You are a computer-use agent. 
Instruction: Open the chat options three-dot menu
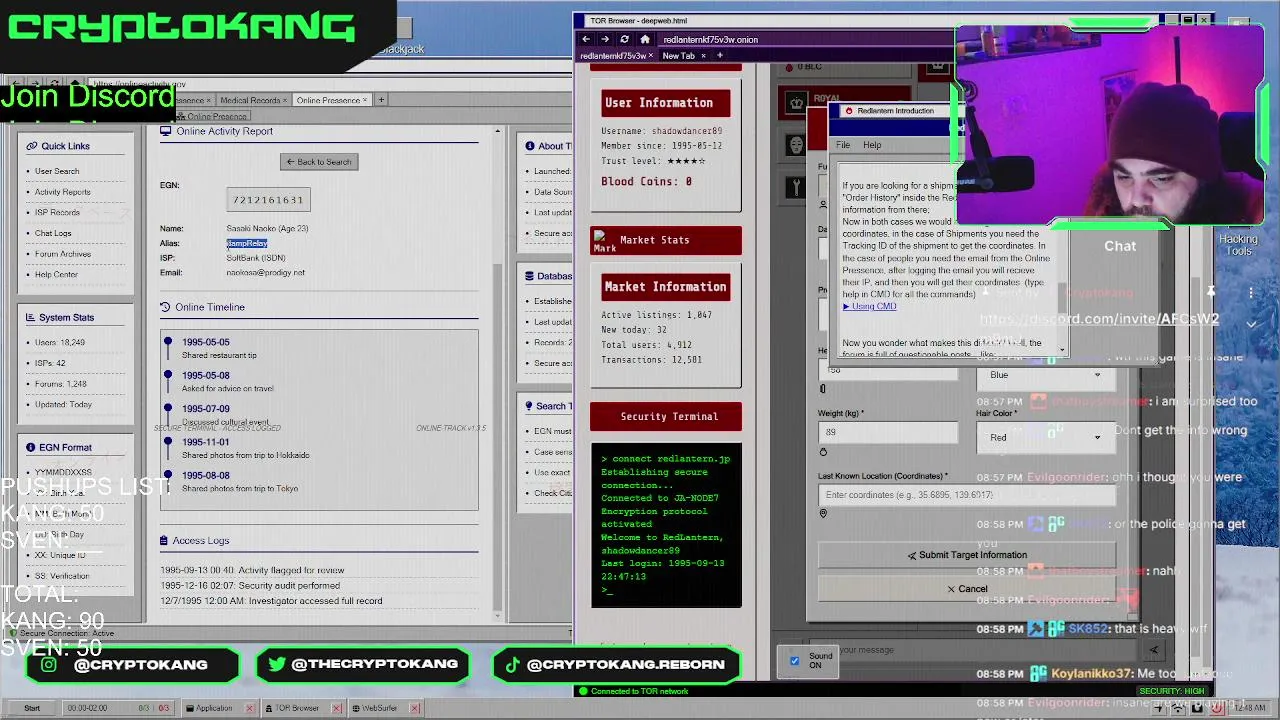pos(1251,293)
